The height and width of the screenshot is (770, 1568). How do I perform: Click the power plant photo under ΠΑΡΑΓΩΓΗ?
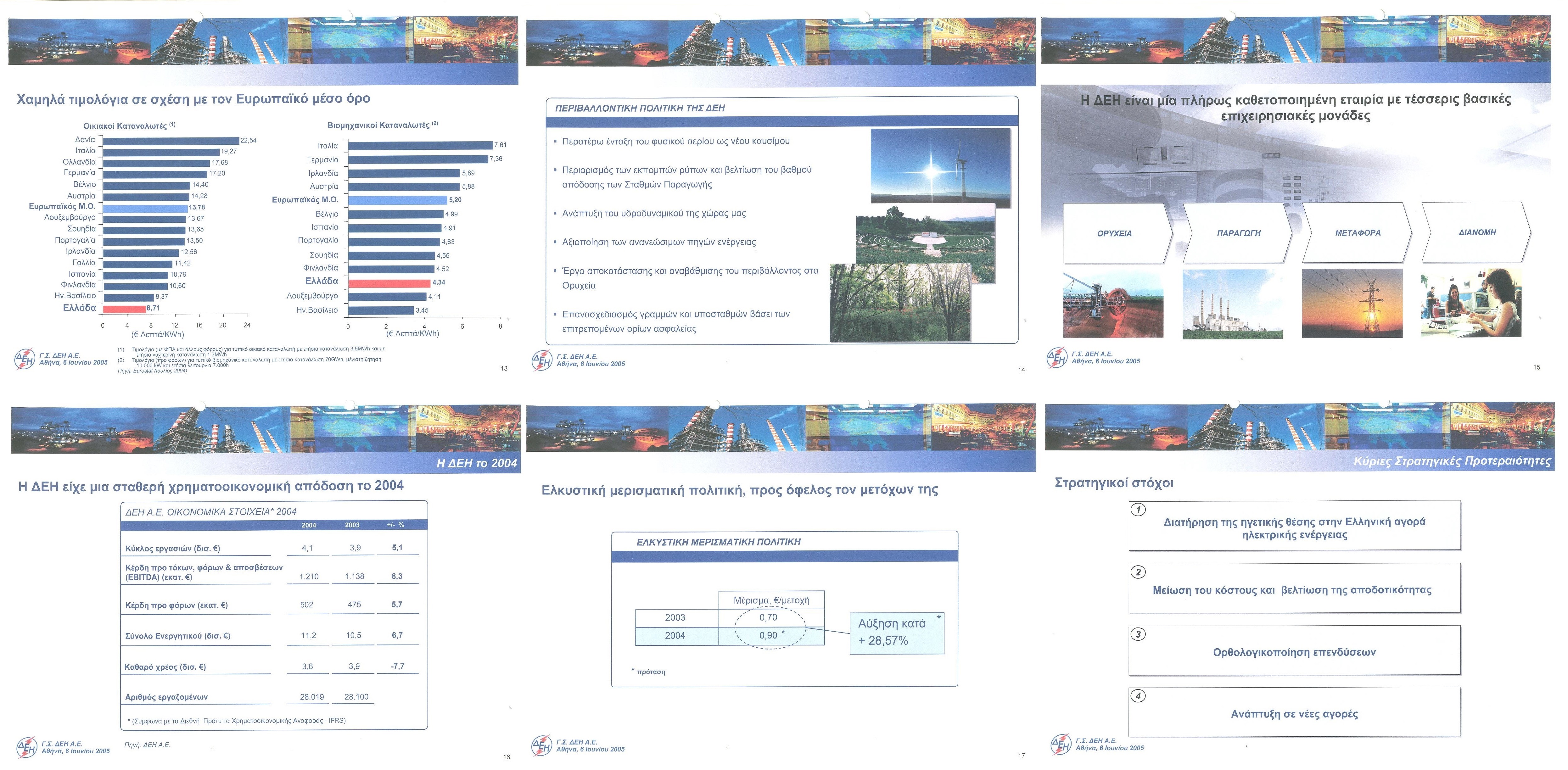tap(1233, 304)
